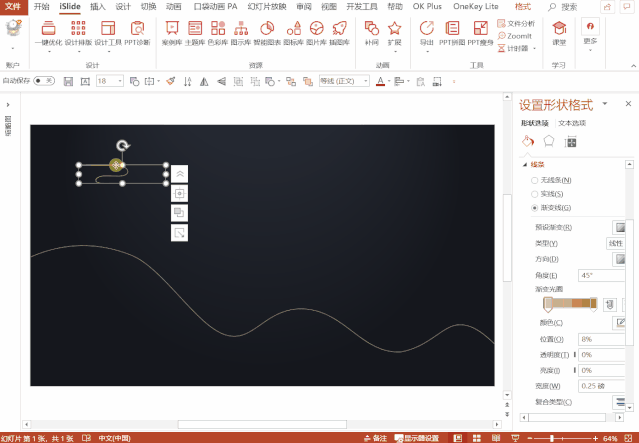Viewport: 639px width, 443px height.
Task: Open 插图库 illustration library
Action: tap(339, 33)
